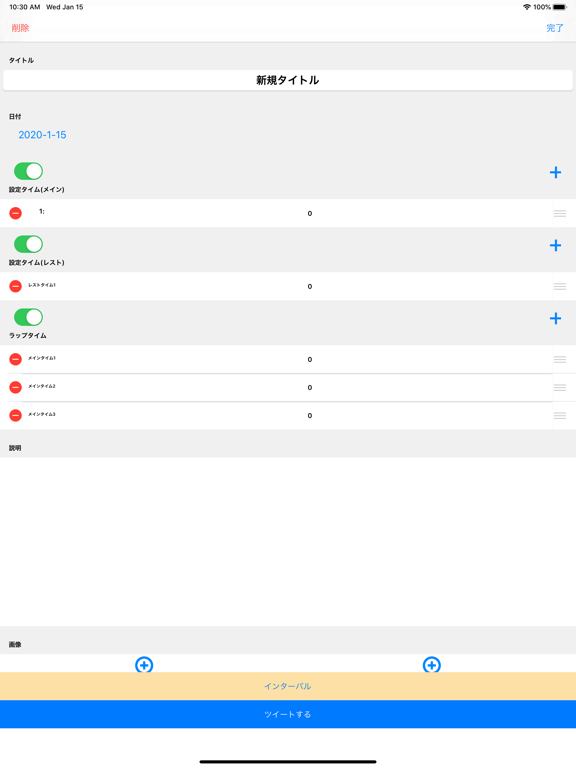Screen dimensions: 576x768
Task: Edit the メインタイム1 value field
Action: pos(310,360)
